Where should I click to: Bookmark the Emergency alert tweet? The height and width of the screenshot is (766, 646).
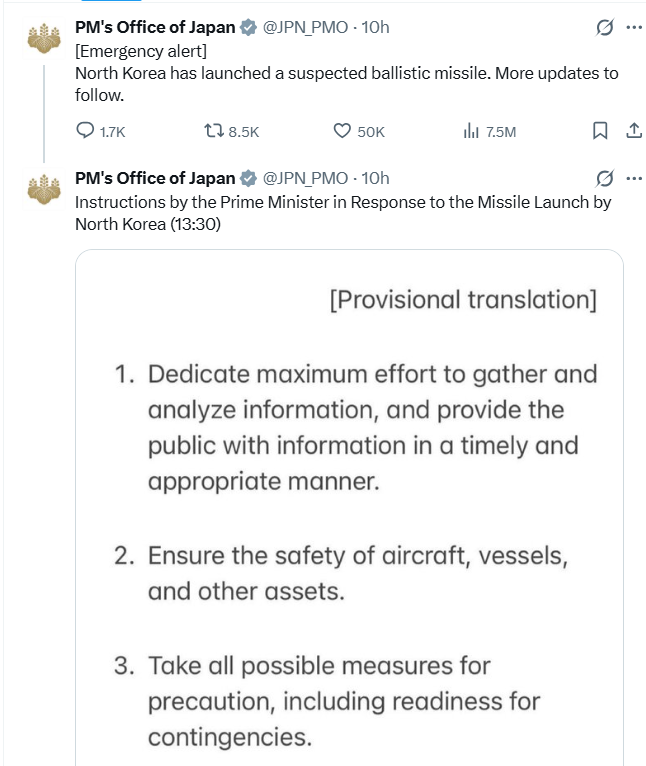pos(600,130)
